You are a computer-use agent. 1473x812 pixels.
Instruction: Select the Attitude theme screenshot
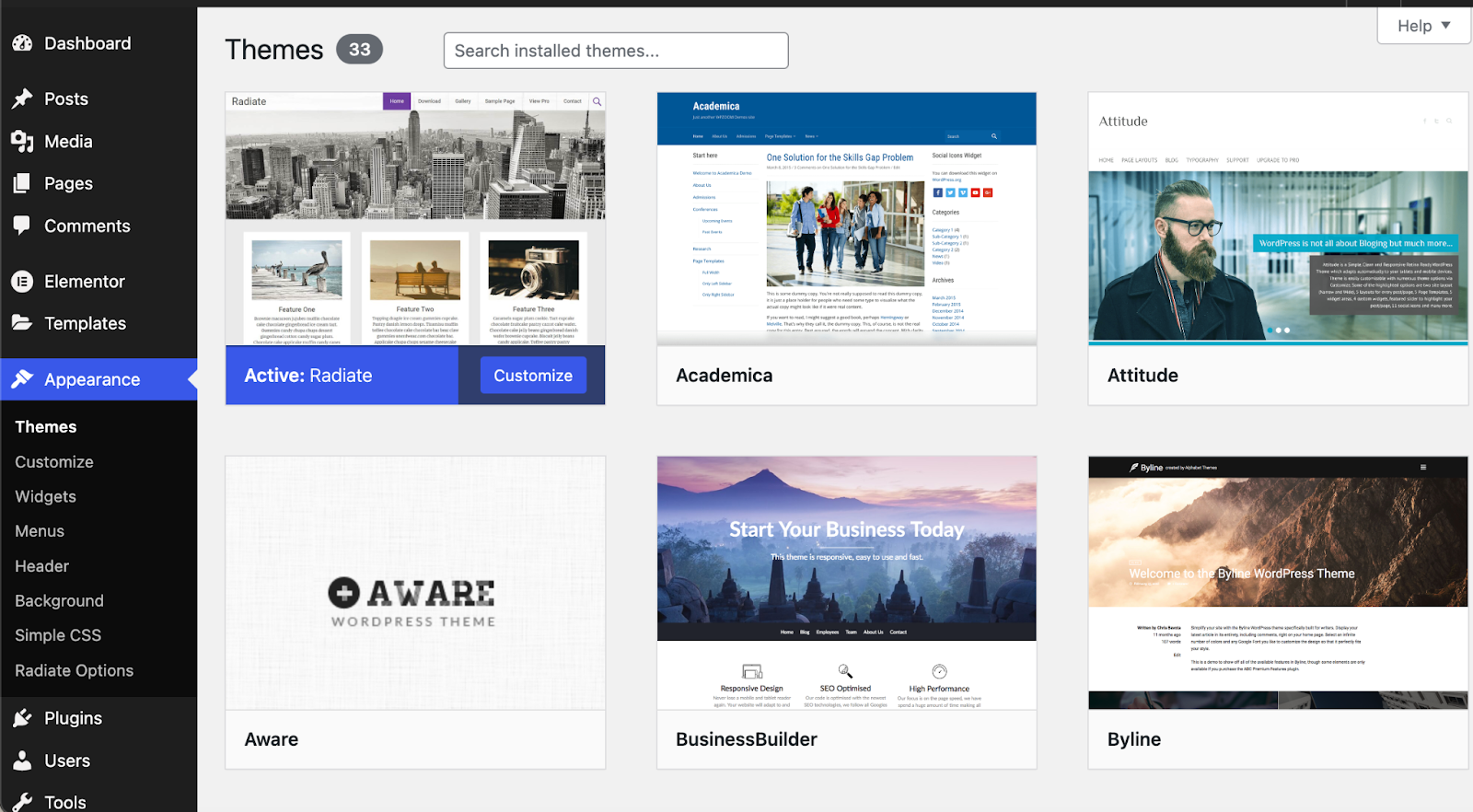[x=1278, y=219]
